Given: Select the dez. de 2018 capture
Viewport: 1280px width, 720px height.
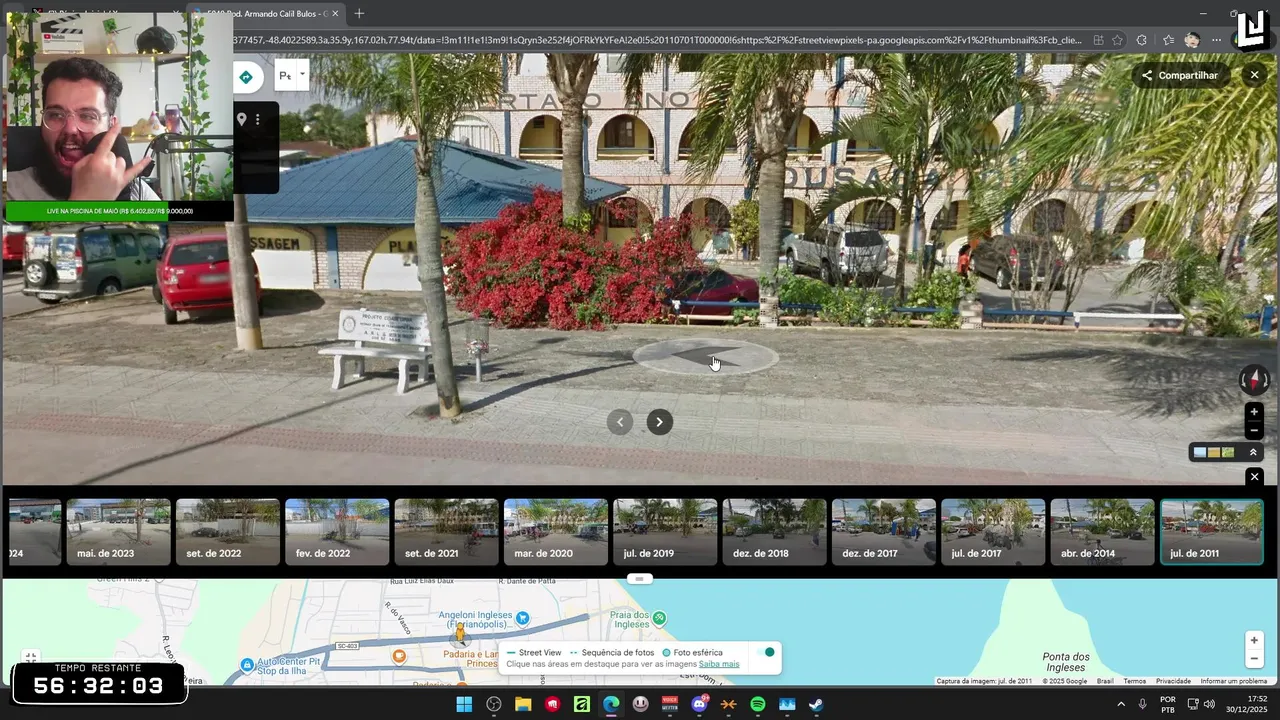Looking at the screenshot, I should tap(775, 532).
